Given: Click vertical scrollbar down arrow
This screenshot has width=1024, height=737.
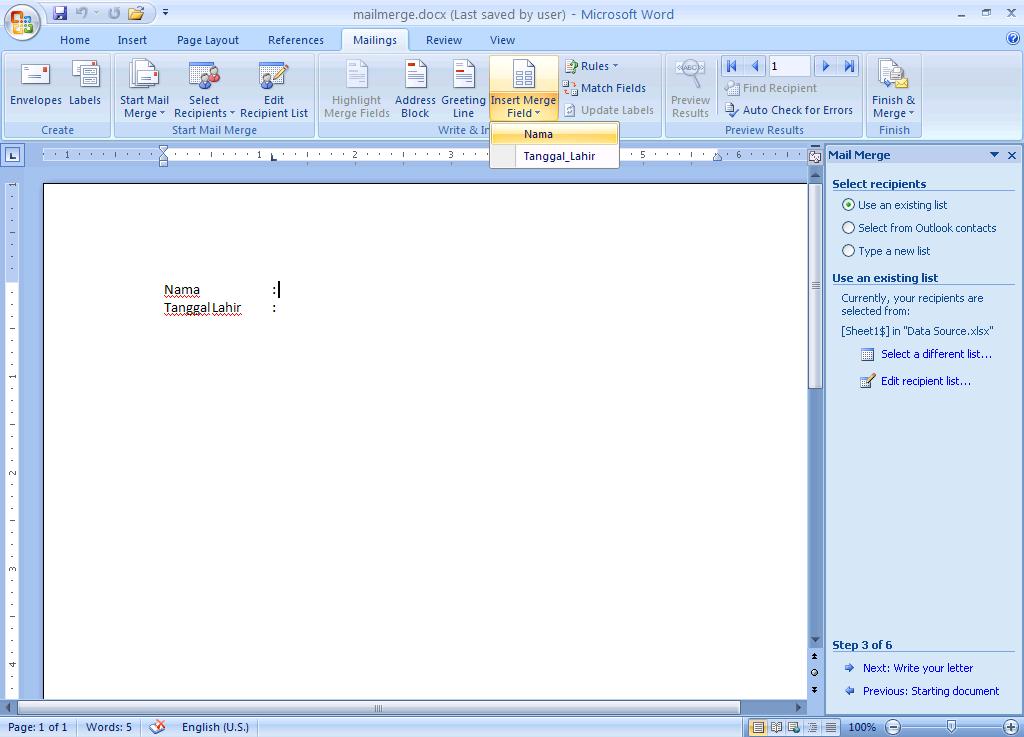Looking at the screenshot, I should click(815, 640).
